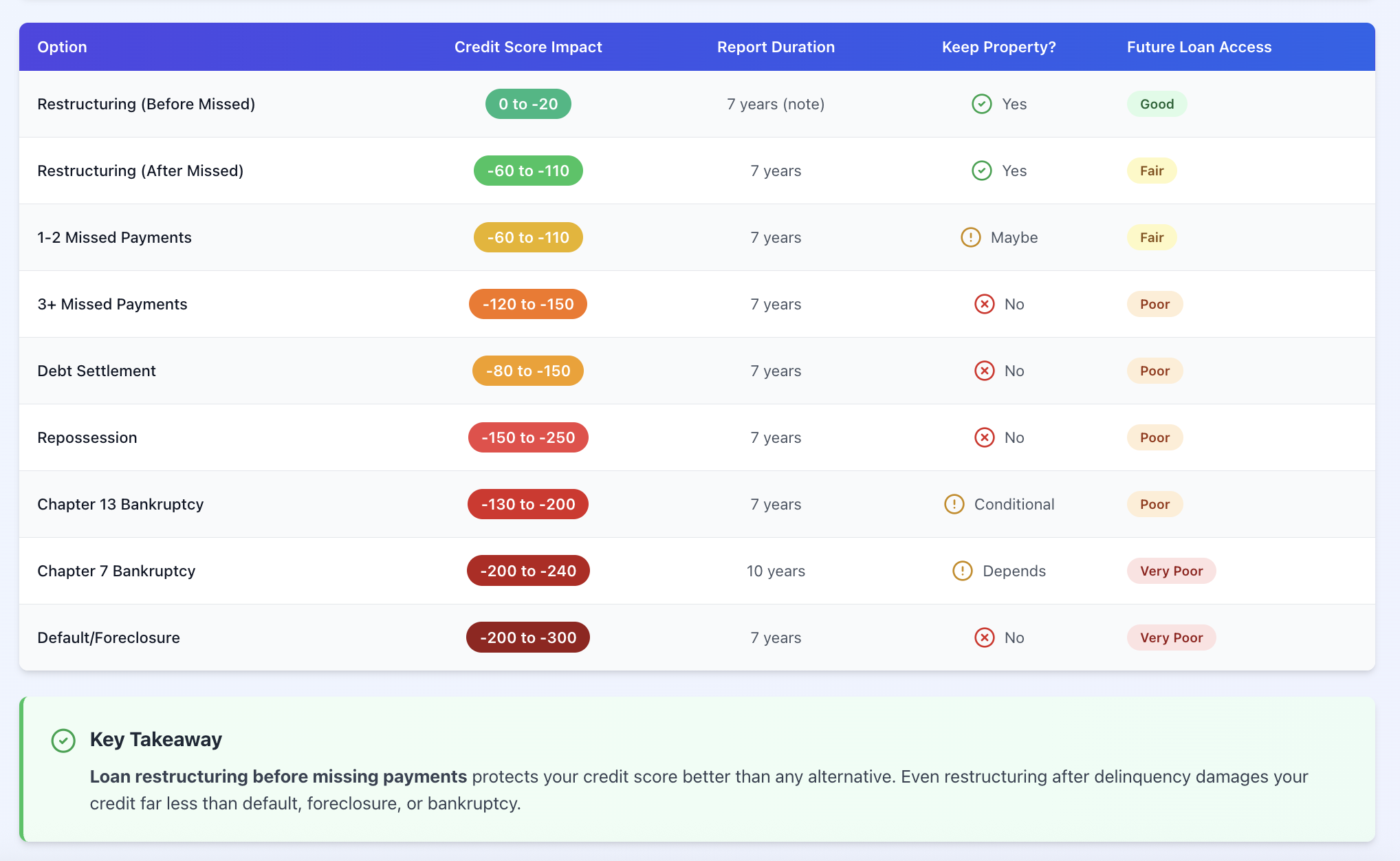Select '3+ Missed Payments' option text

point(112,304)
